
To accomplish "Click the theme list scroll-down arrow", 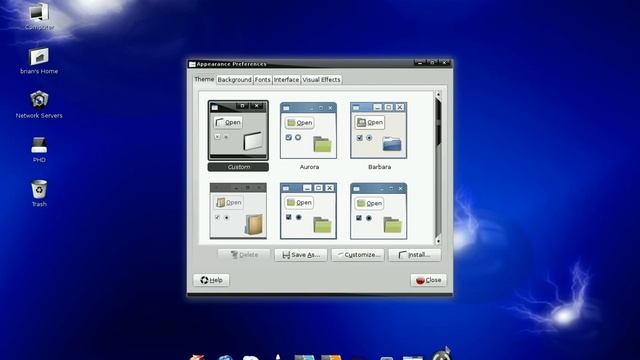I will tap(438, 241).
